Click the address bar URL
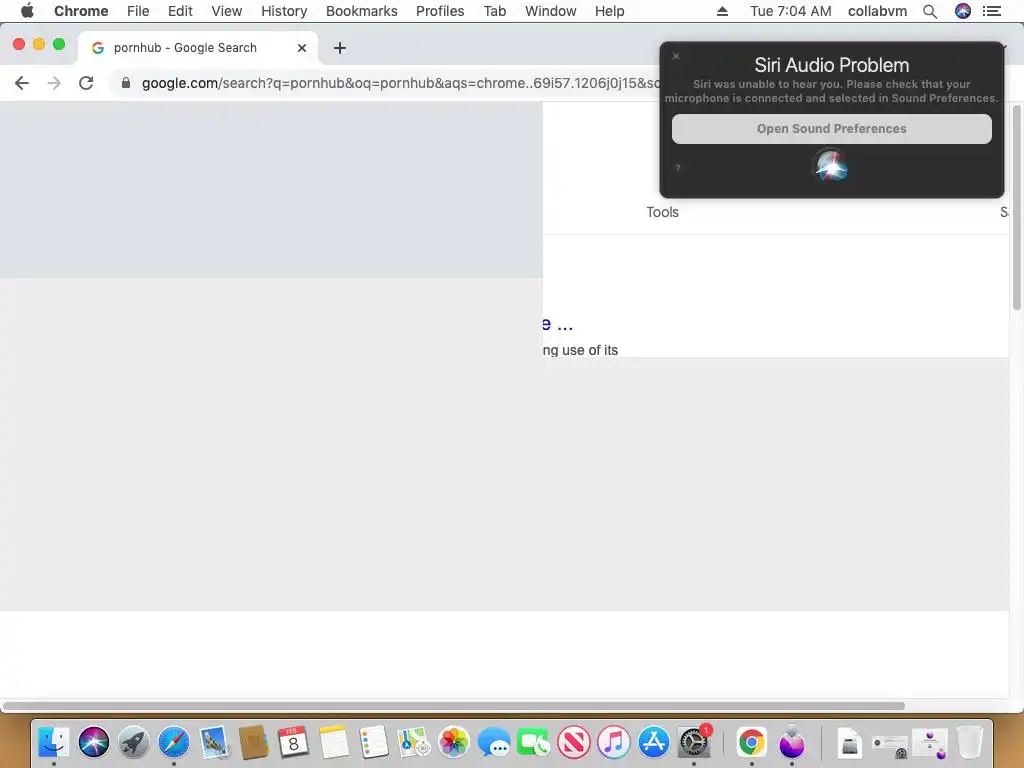The height and width of the screenshot is (768, 1024). tap(400, 83)
